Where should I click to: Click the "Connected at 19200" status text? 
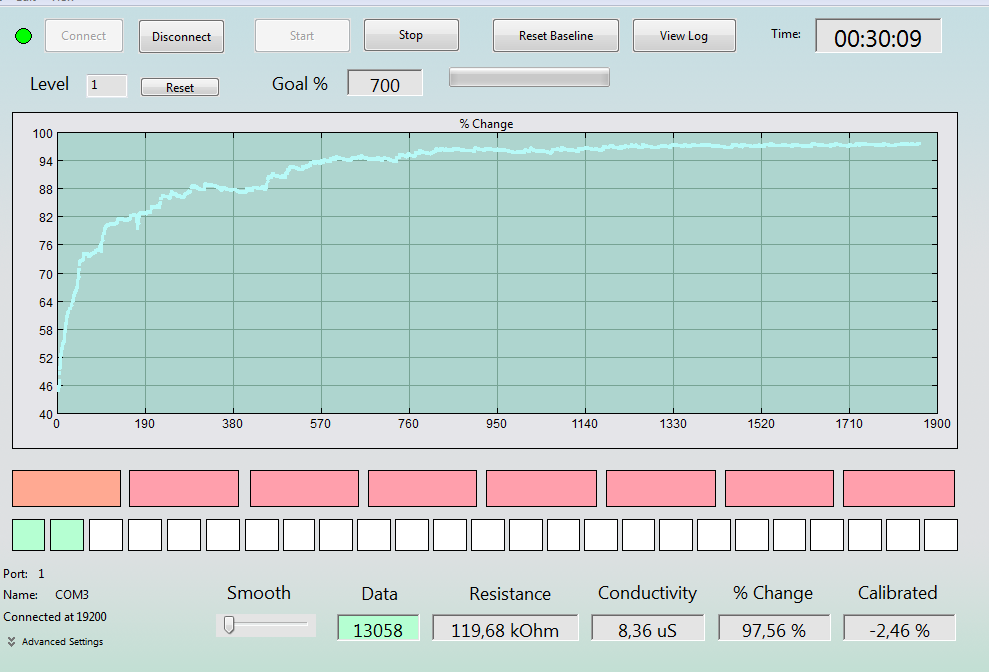point(55,616)
